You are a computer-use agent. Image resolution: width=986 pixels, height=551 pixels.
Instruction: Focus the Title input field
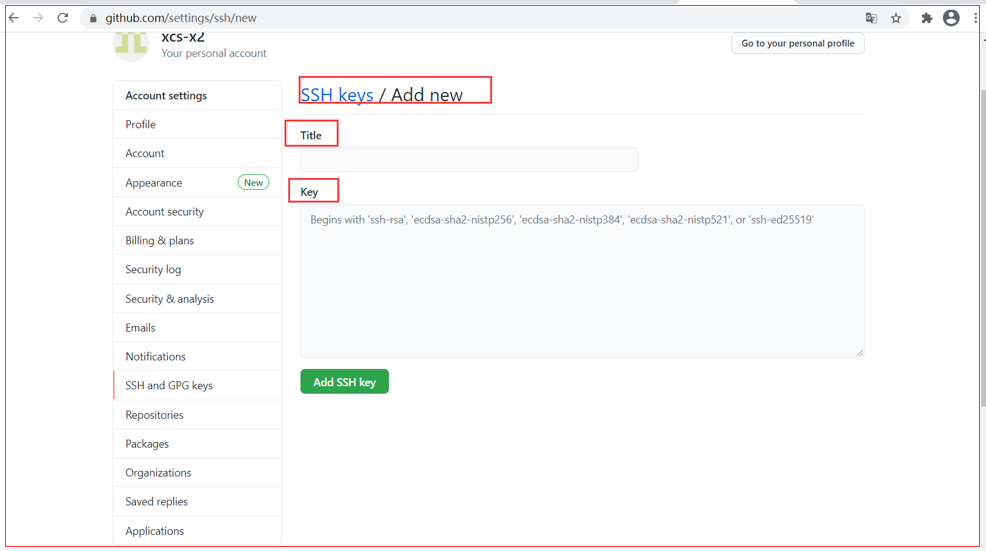(x=469, y=159)
